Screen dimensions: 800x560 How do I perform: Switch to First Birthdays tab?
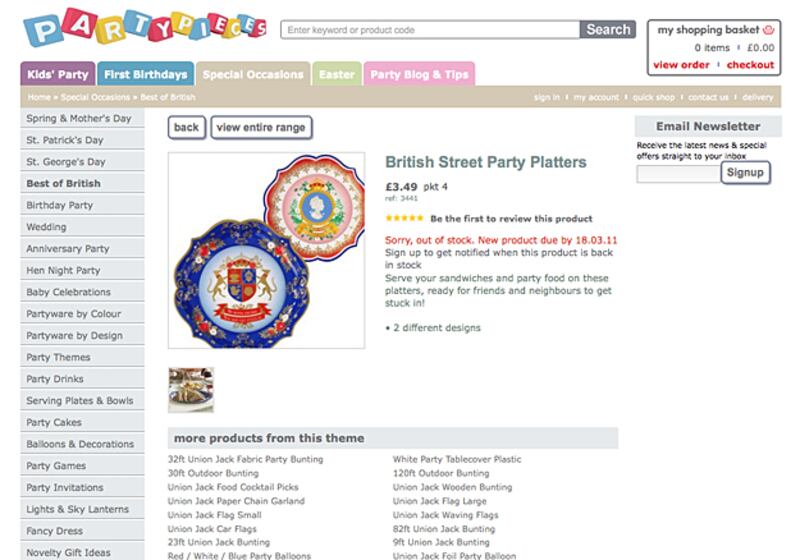coord(146,74)
